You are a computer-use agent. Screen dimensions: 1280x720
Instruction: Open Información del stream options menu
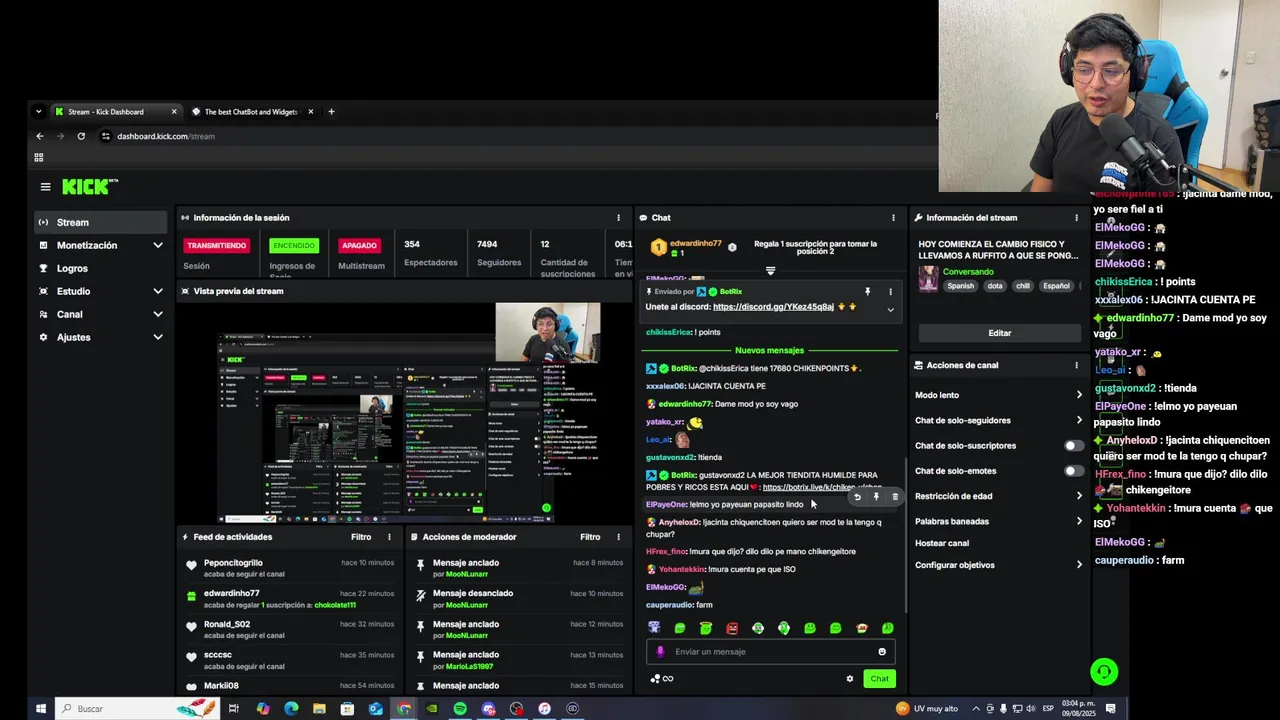[x=1076, y=218]
